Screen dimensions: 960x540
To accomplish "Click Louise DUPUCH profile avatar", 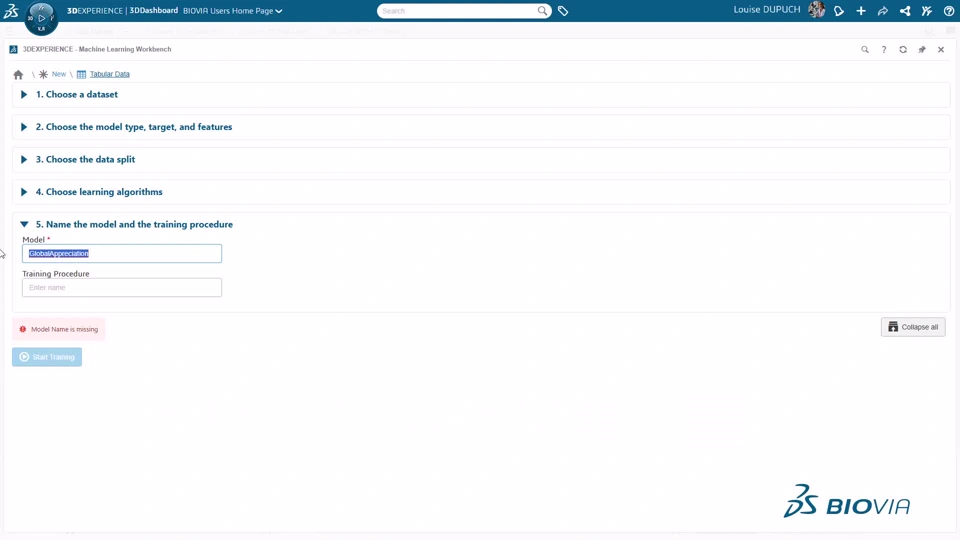I will click(x=816, y=10).
